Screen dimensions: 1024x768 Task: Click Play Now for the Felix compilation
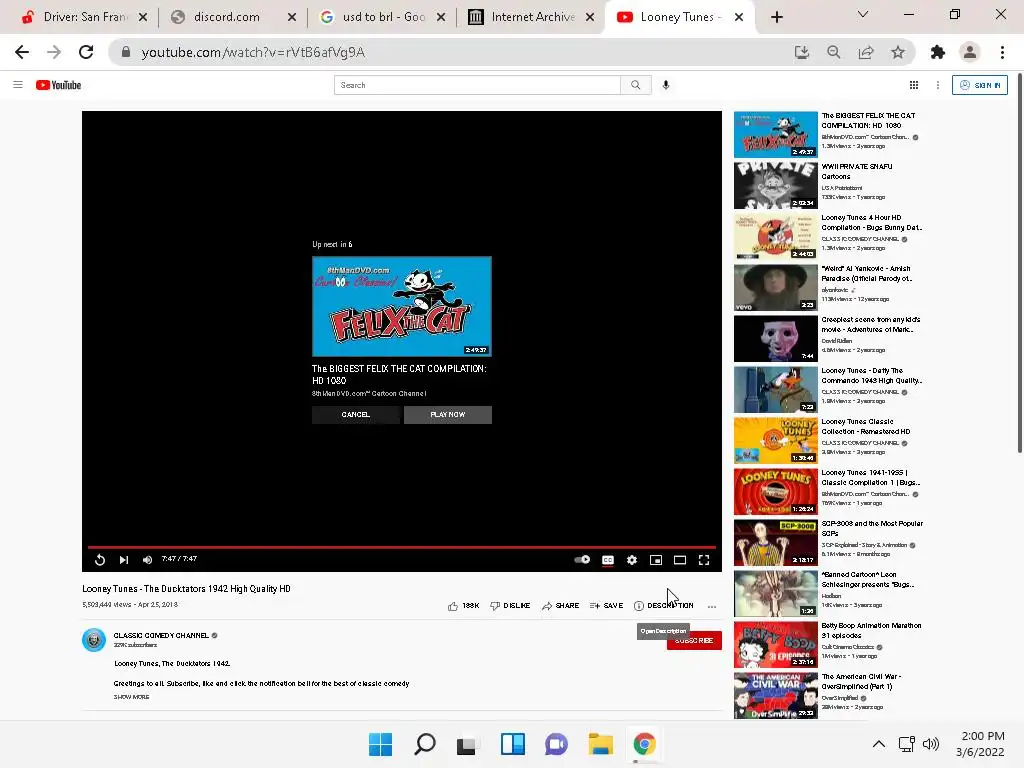[448, 415]
